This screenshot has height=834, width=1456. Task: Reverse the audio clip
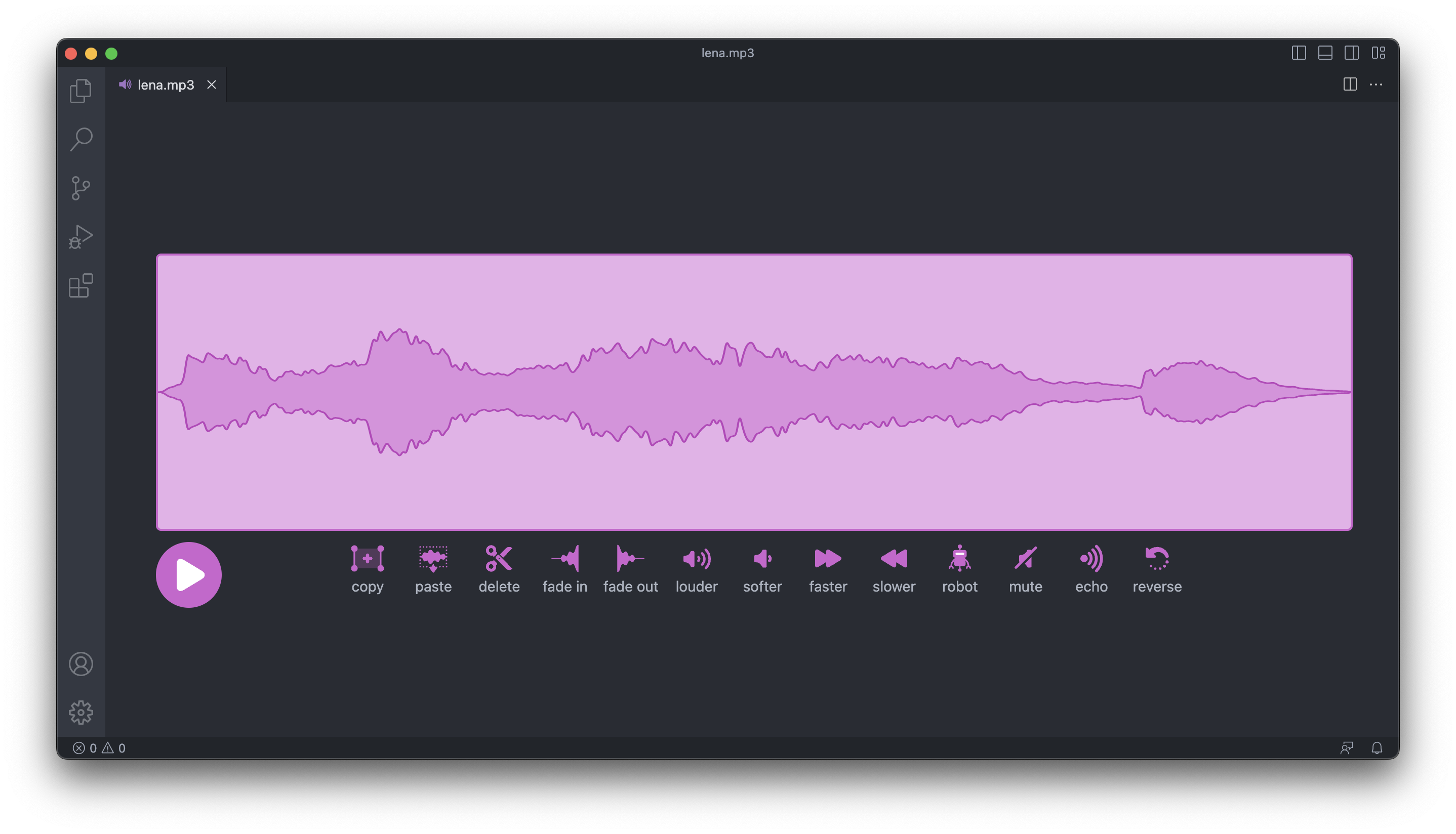click(x=1157, y=559)
